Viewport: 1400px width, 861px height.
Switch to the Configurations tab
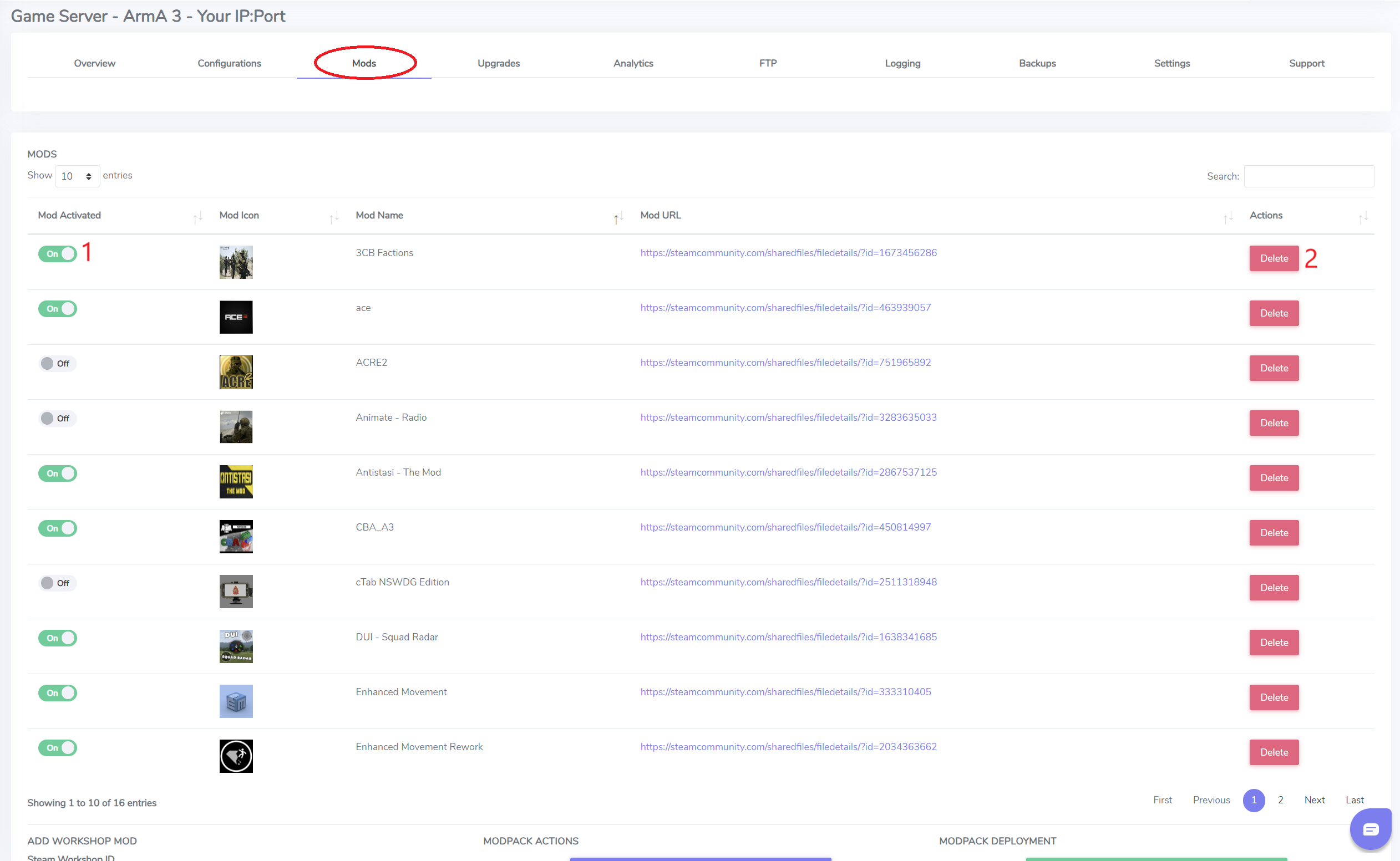click(x=229, y=63)
